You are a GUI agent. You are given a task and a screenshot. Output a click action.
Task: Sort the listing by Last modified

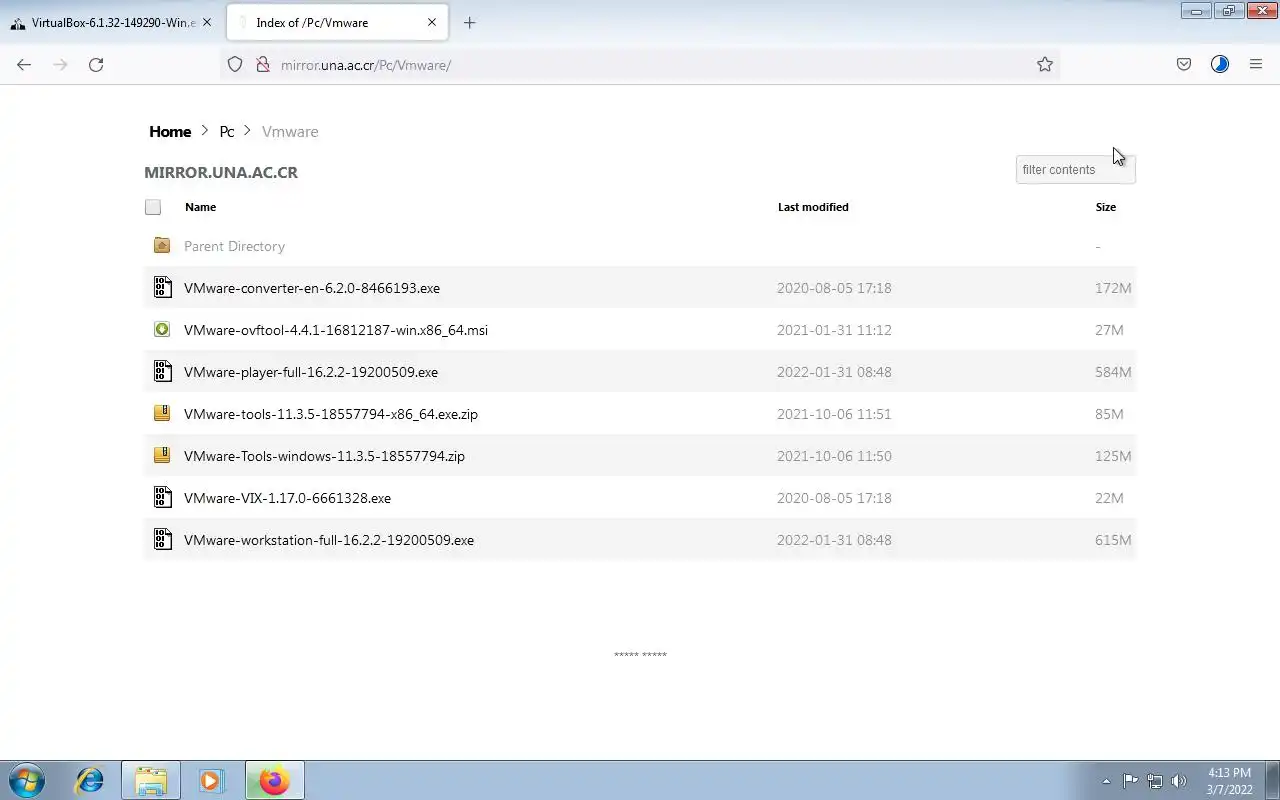813,207
